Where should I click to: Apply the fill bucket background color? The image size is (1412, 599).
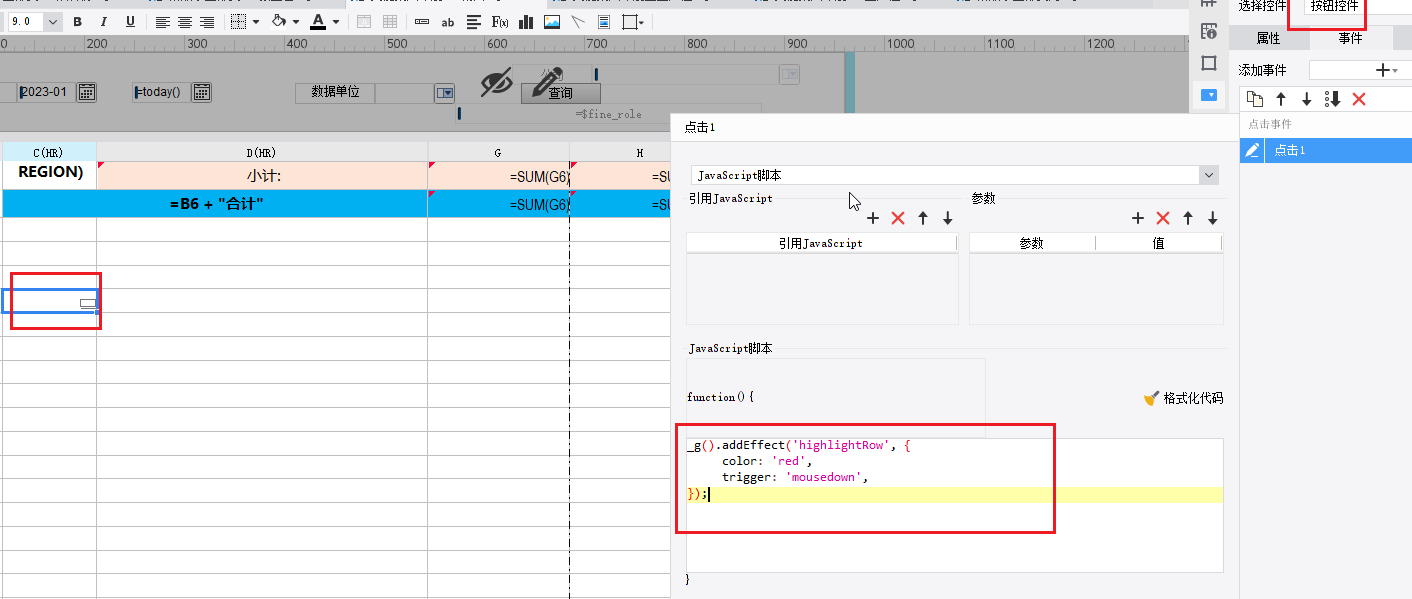click(x=279, y=21)
